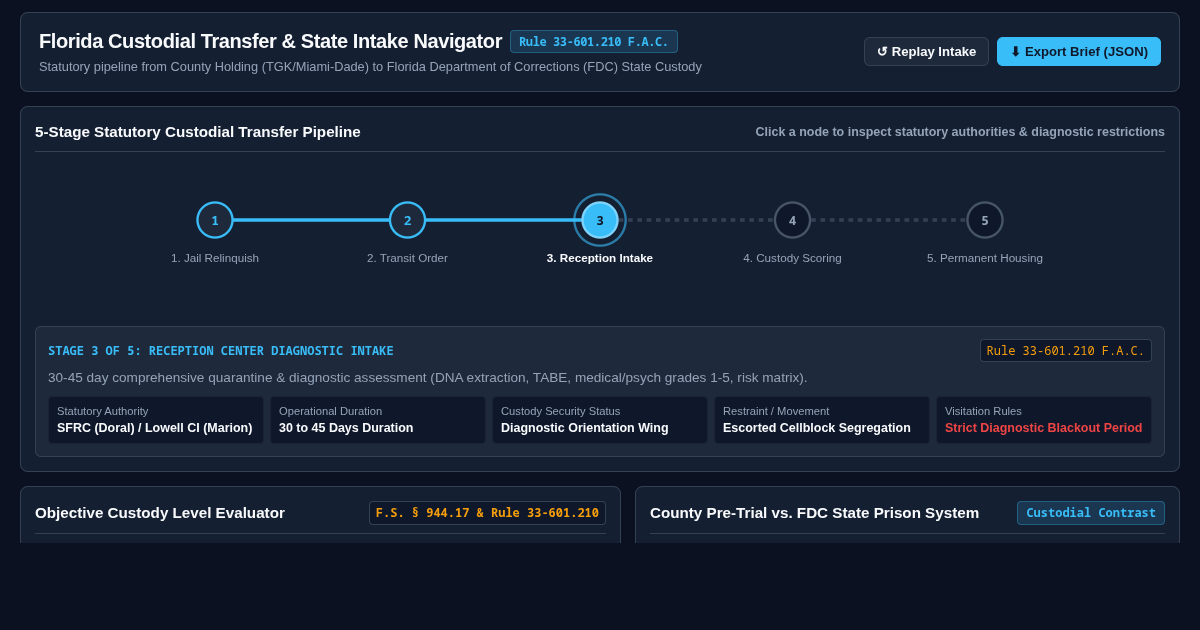
Task: Click the County Pre-Trial vs. FDC heading
Action: 814,513
